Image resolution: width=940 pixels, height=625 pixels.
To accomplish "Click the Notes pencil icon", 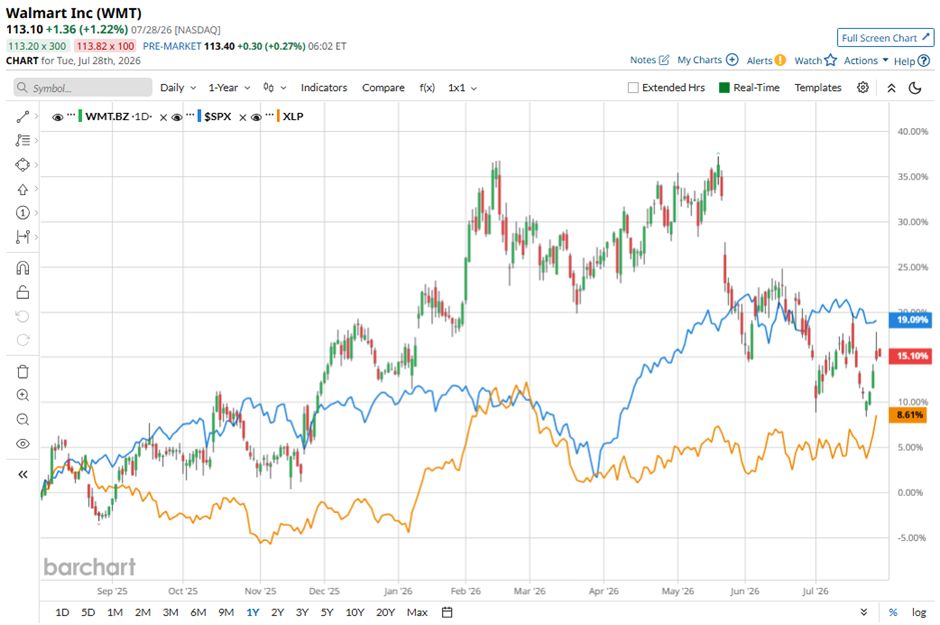I will [664, 60].
